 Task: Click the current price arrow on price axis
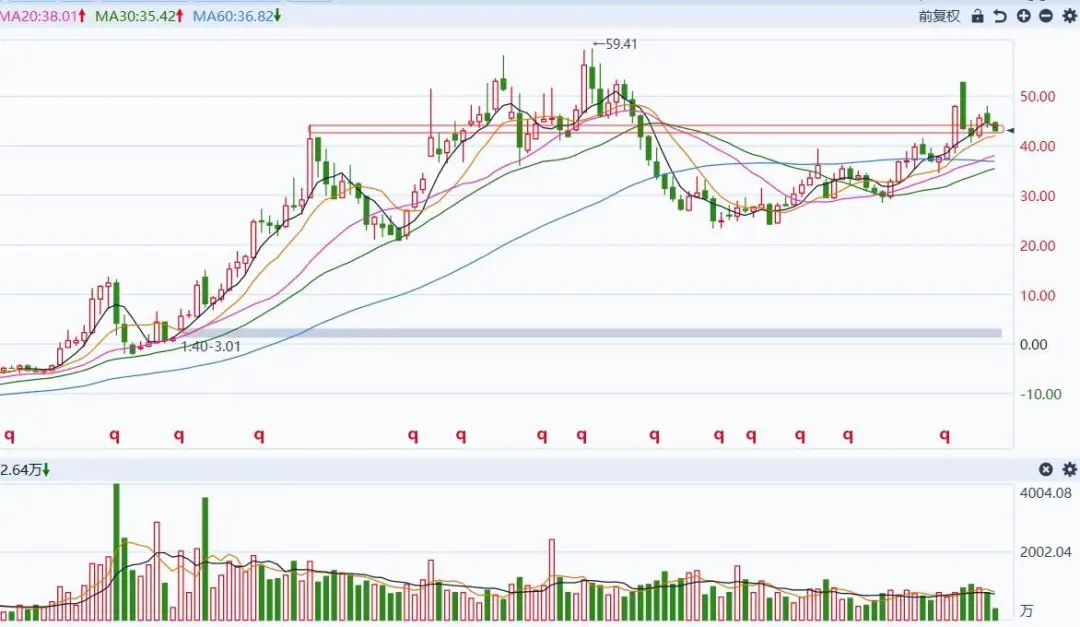coord(1011,131)
